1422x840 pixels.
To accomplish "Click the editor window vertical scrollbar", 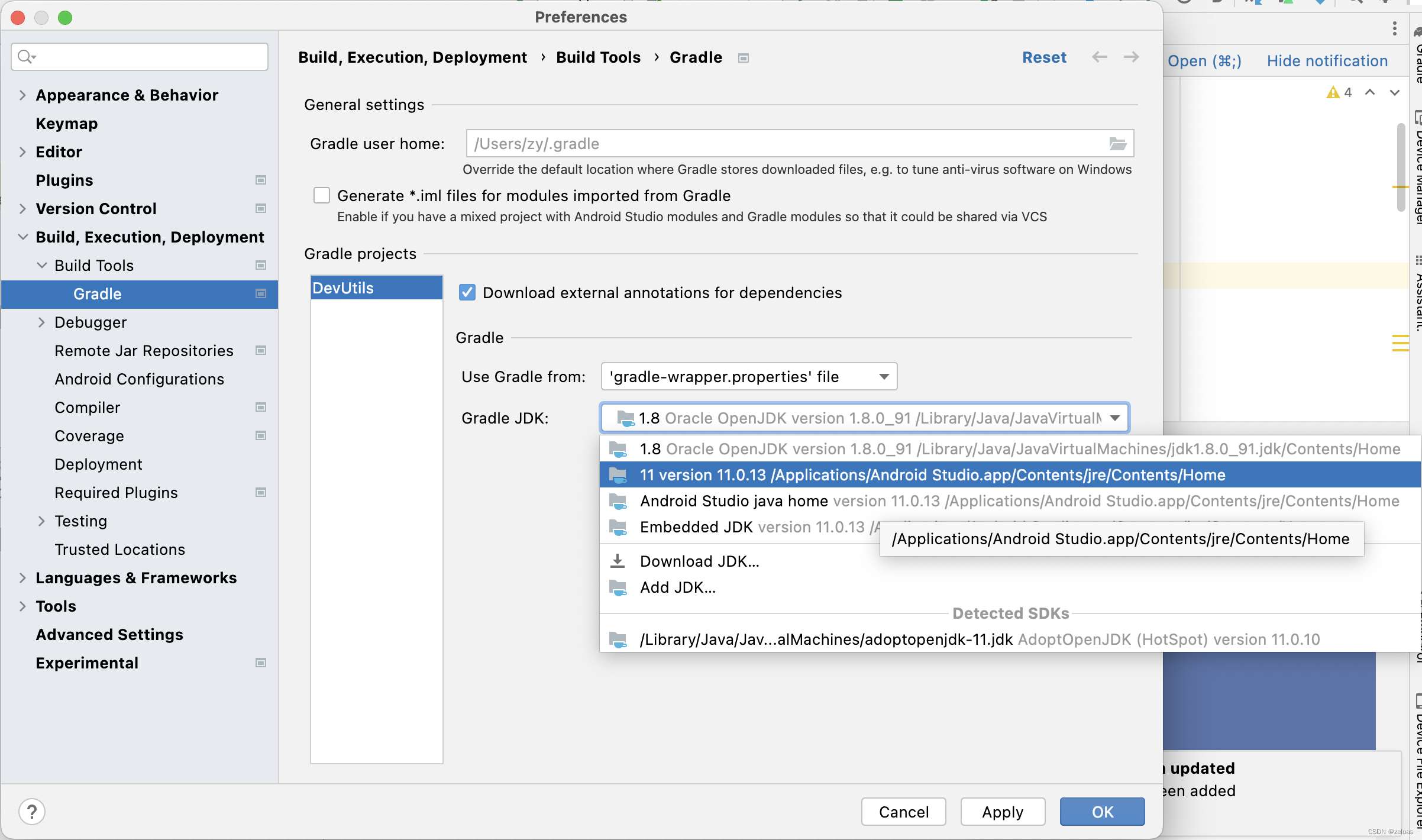I will pyautogui.click(x=1401, y=167).
